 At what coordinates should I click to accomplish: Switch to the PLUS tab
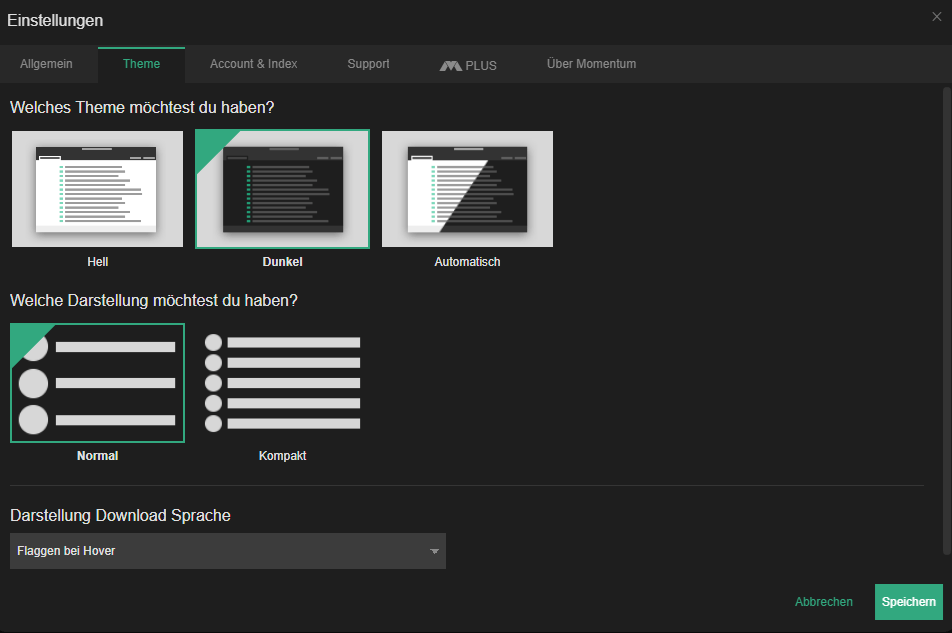coord(467,64)
